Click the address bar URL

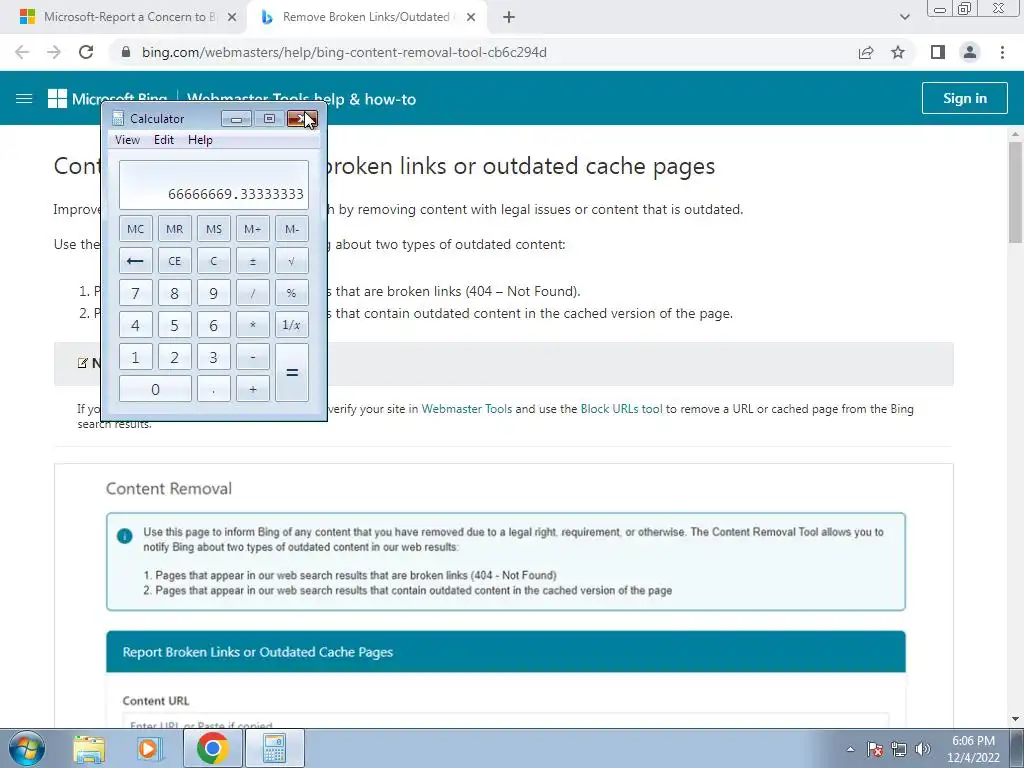344,52
